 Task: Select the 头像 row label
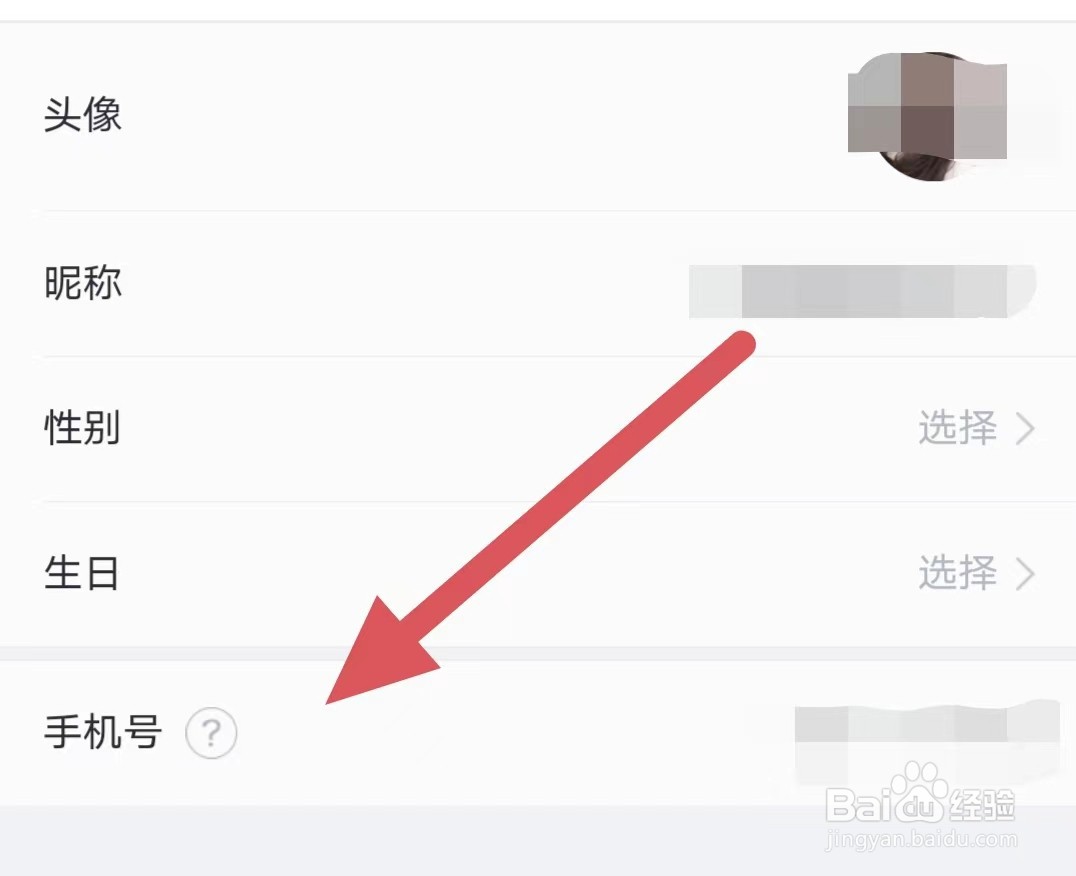(x=83, y=114)
